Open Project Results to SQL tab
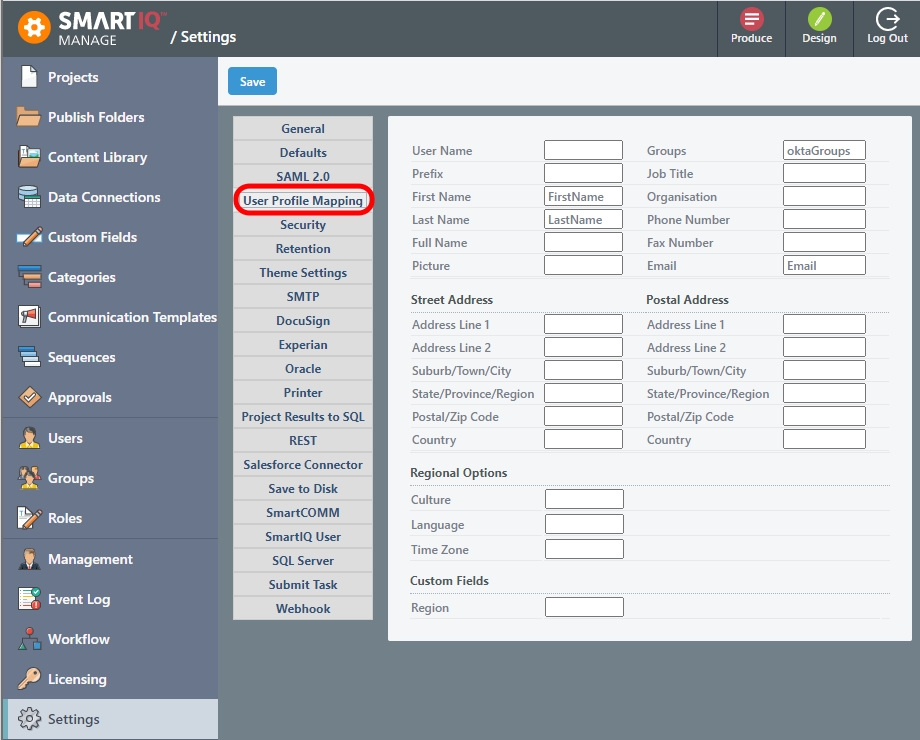The height and width of the screenshot is (740, 920). (303, 417)
